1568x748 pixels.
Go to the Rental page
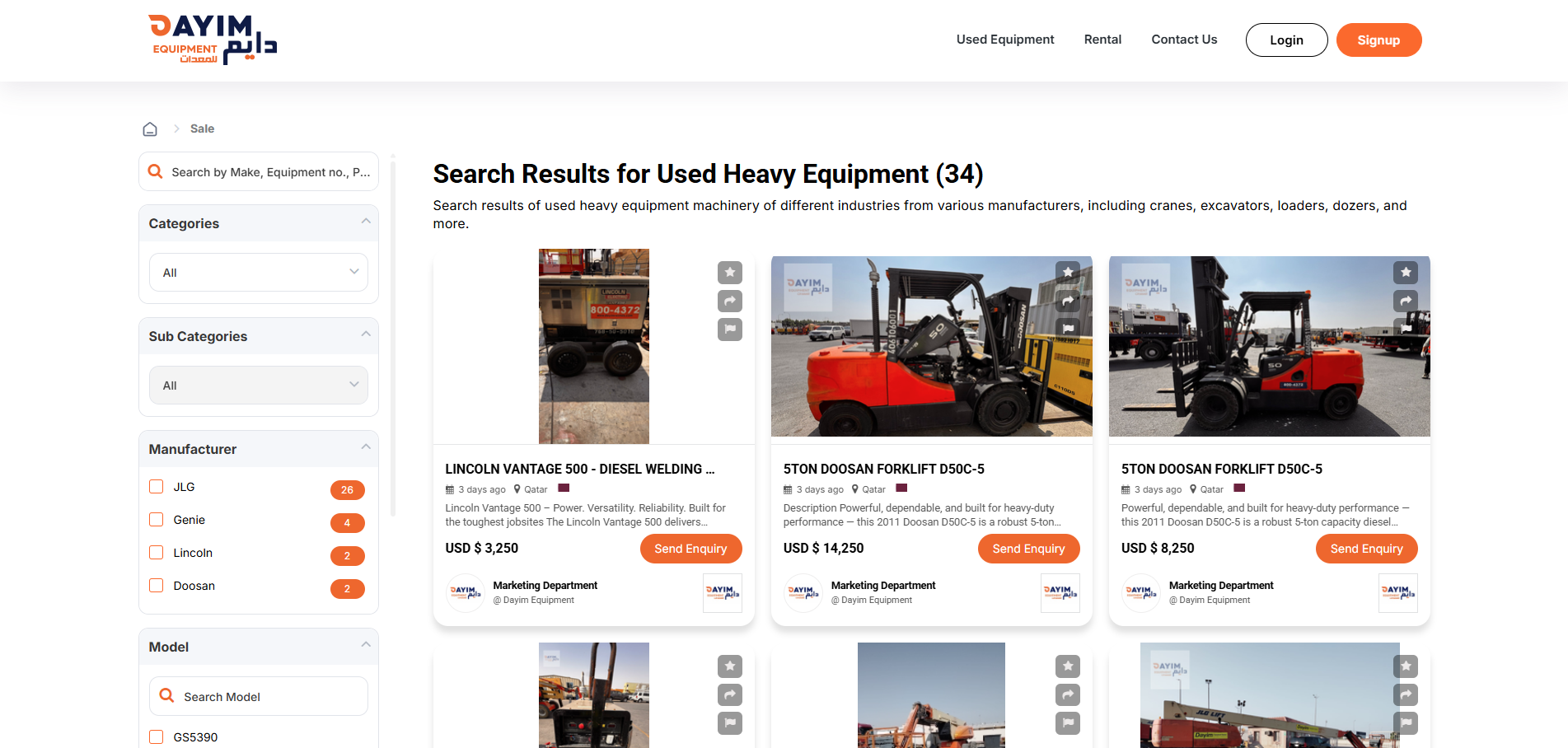1102,40
